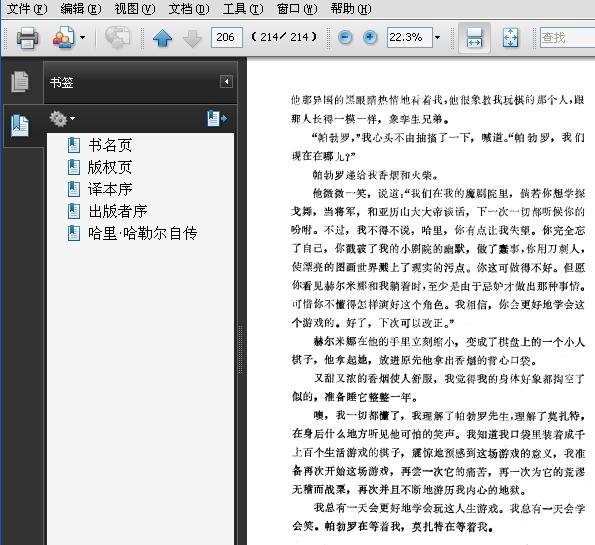Screen dimensions: 595x545
Task: Open the collaborate people icon
Action: pyautogui.click(x=63, y=37)
